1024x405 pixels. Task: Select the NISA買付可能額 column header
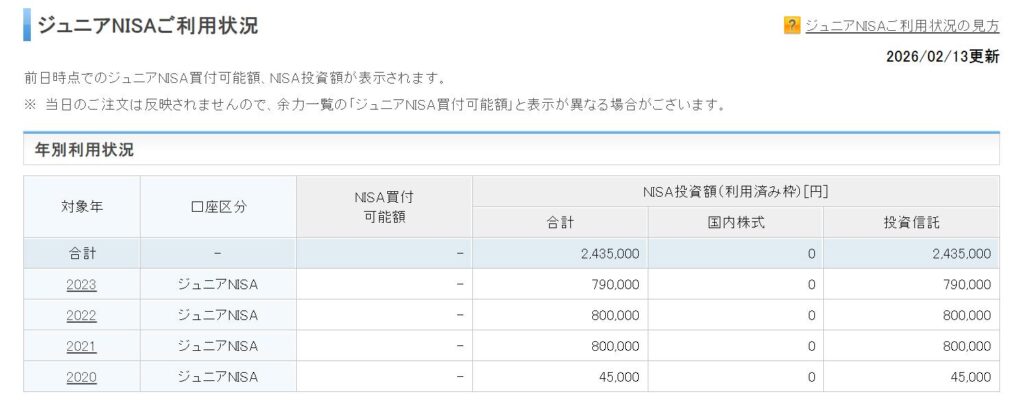pos(384,207)
